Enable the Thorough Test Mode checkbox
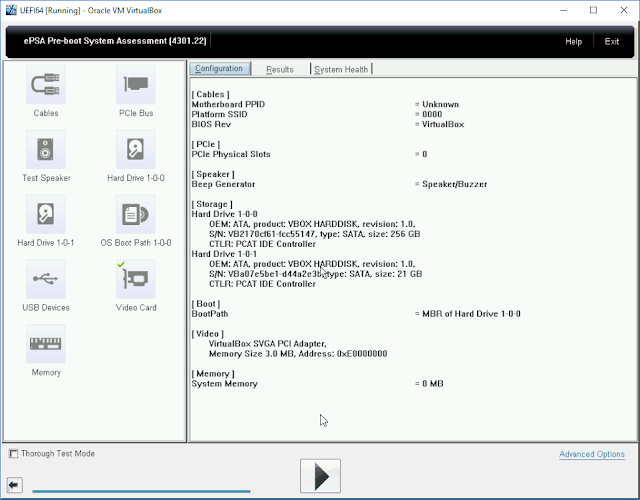The width and height of the screenshot is (640, 500). pyautogui.click(x=13, y=453)
